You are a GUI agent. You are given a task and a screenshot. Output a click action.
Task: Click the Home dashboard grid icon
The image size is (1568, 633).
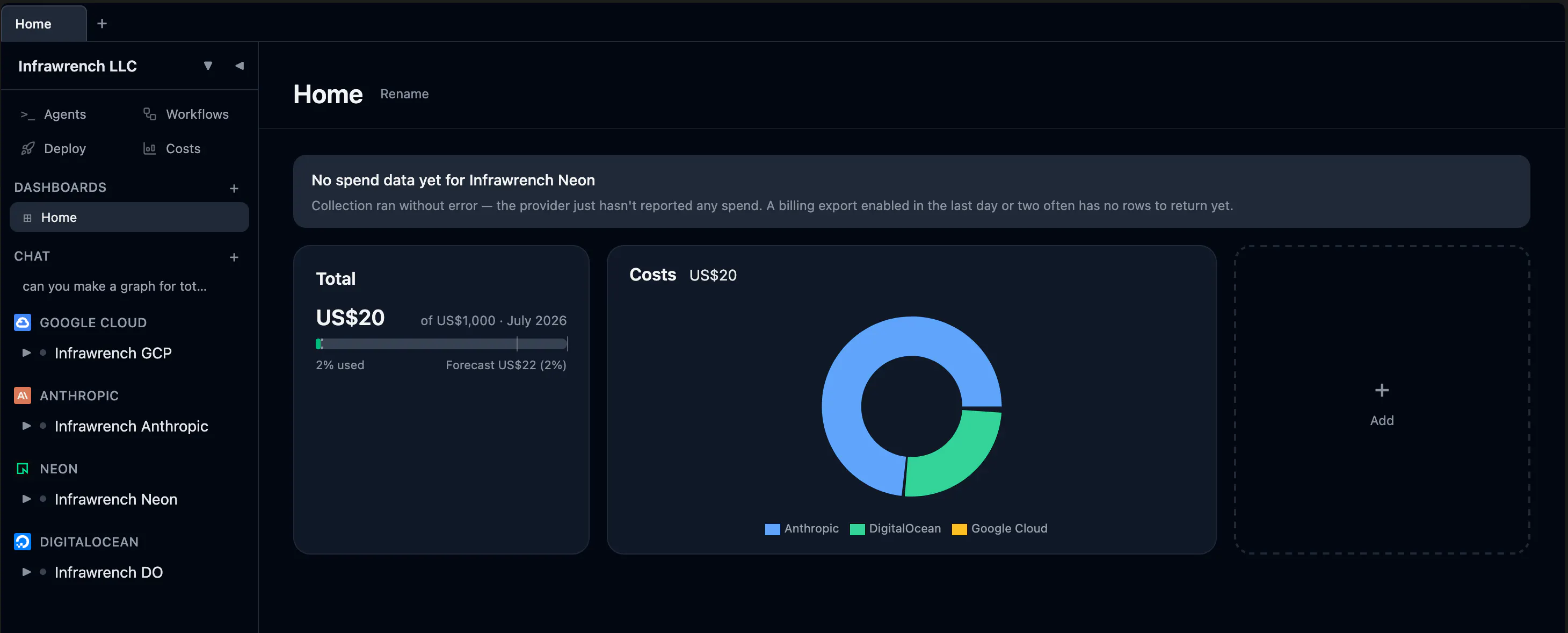click(27, 218)
